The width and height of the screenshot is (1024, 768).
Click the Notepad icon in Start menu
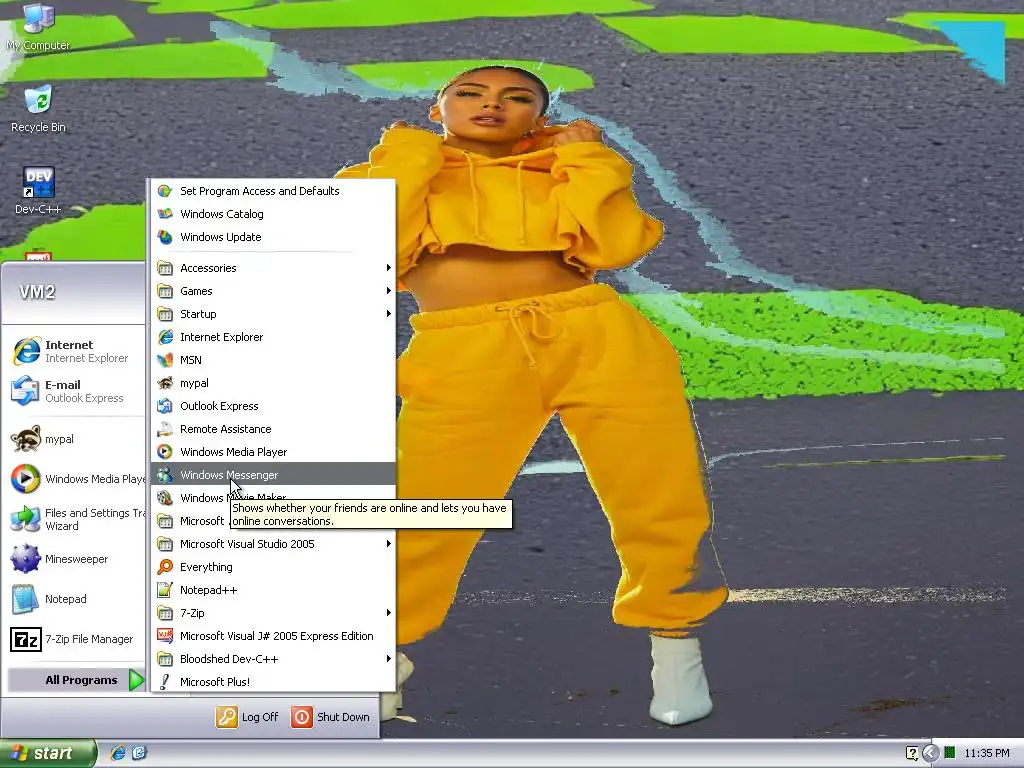[x=26, y=599]
